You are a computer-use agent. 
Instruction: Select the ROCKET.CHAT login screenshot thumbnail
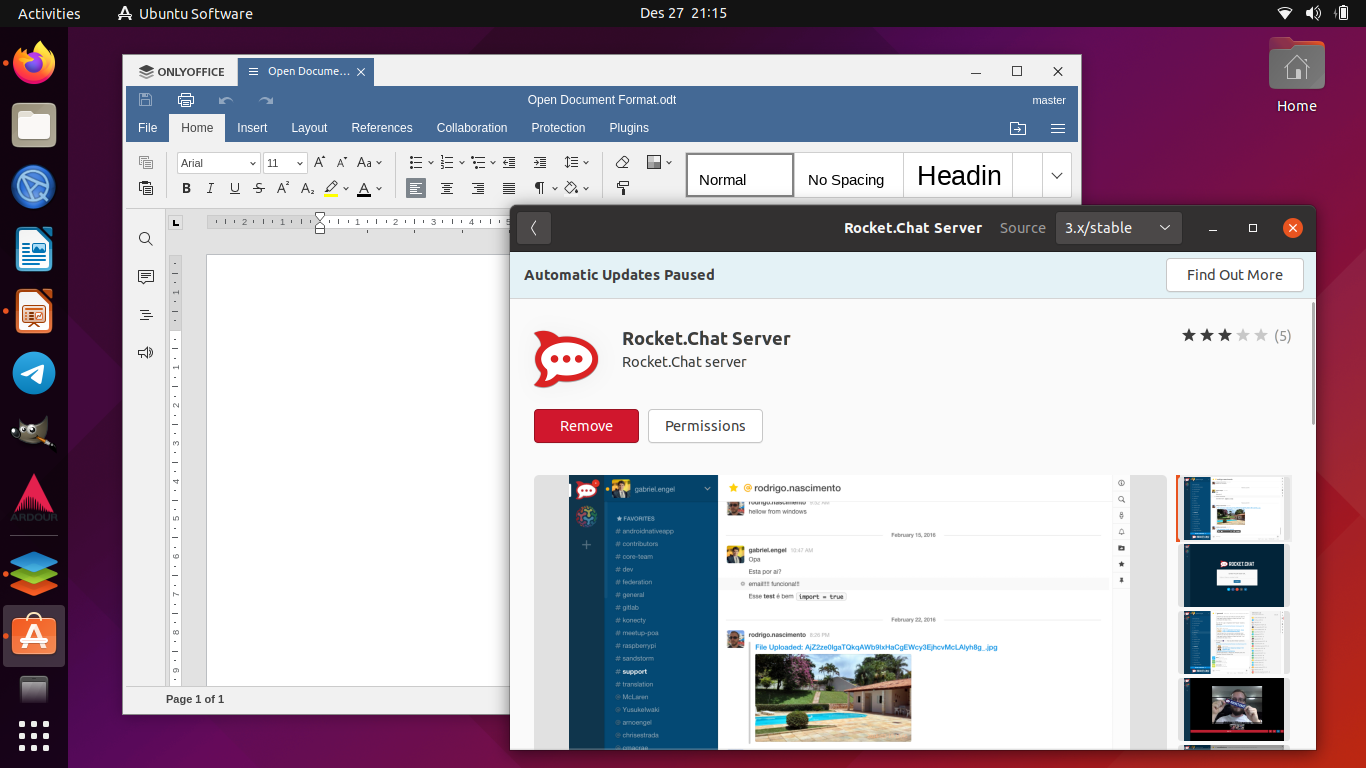(1236, 575)
